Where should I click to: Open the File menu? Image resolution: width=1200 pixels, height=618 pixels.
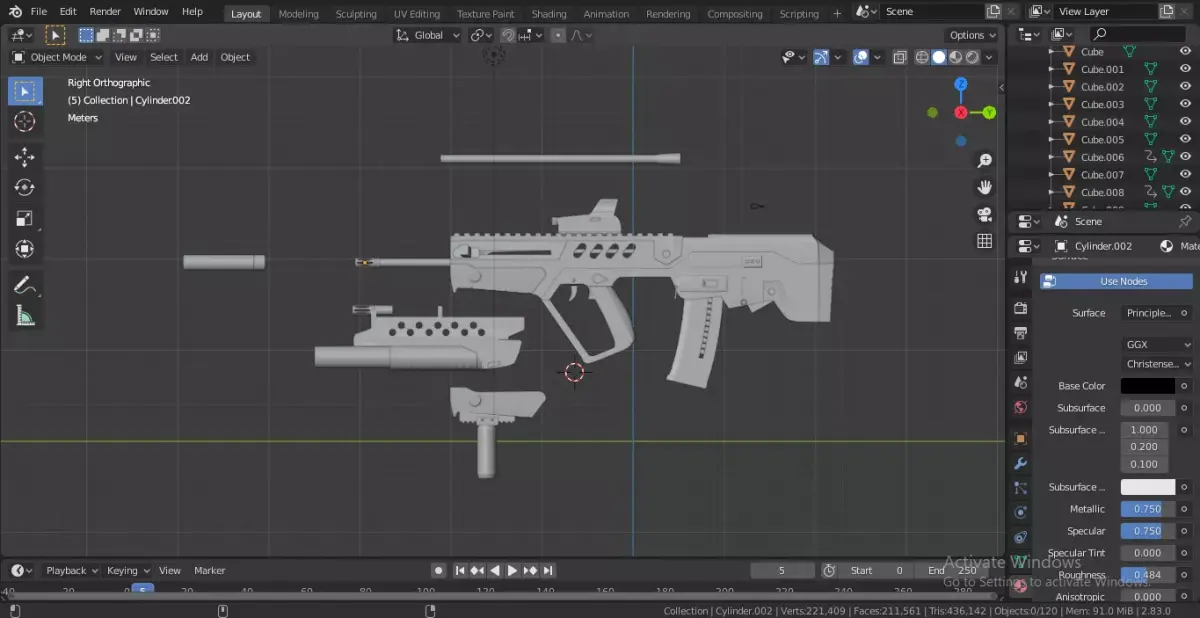pos(39,12)
